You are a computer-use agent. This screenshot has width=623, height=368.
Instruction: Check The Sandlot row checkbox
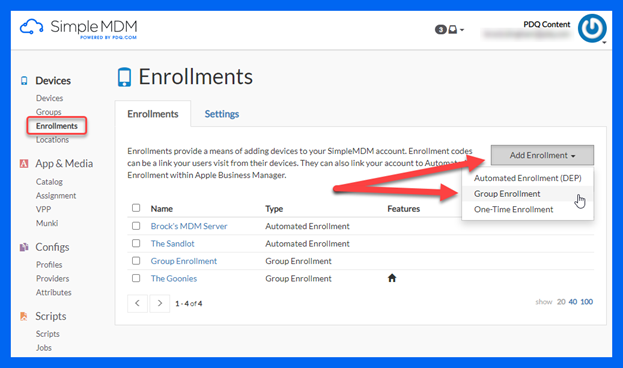pyautogui.click(x=136, y=243)
